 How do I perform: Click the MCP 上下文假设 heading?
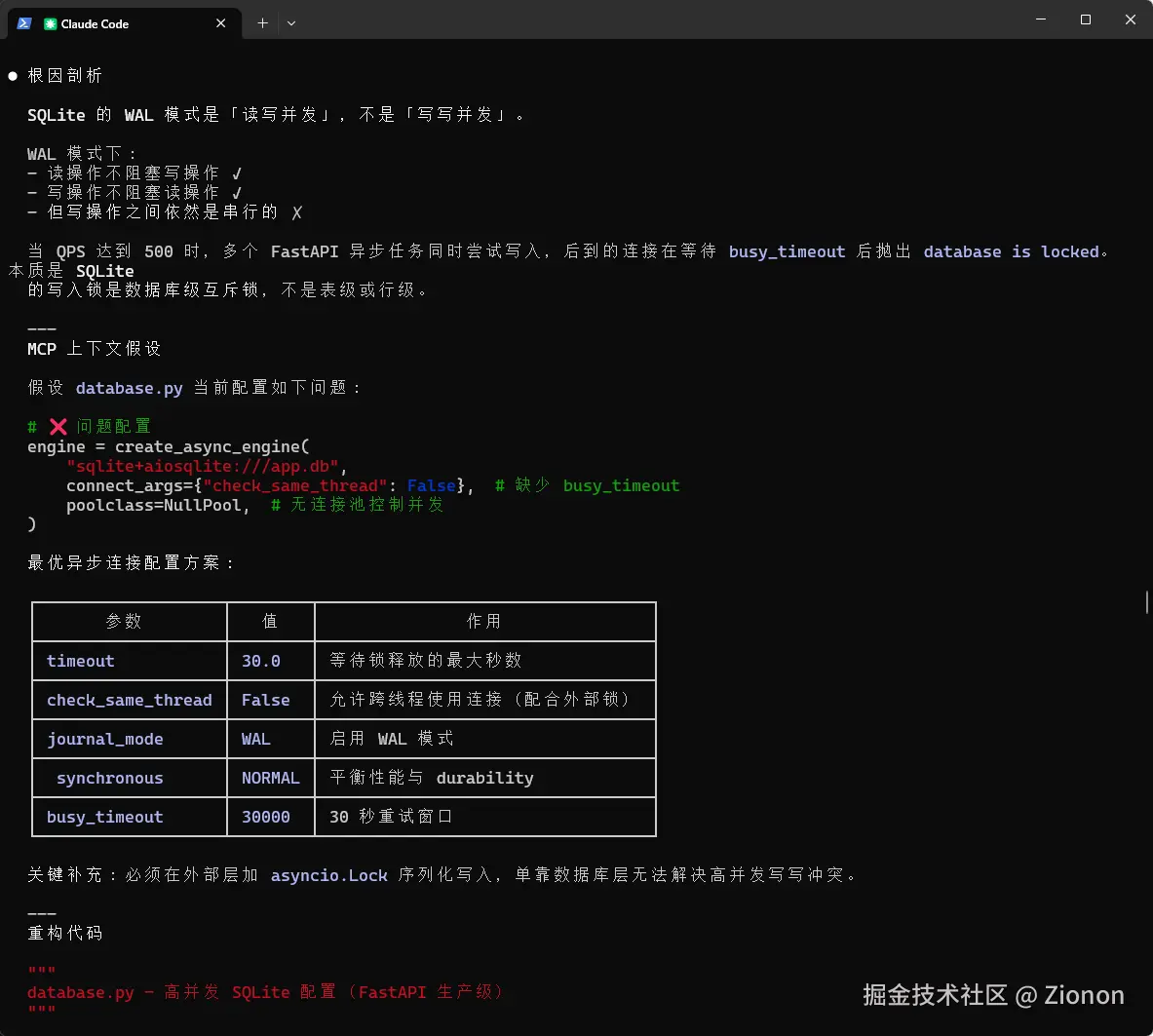click(x=95, y=349)
